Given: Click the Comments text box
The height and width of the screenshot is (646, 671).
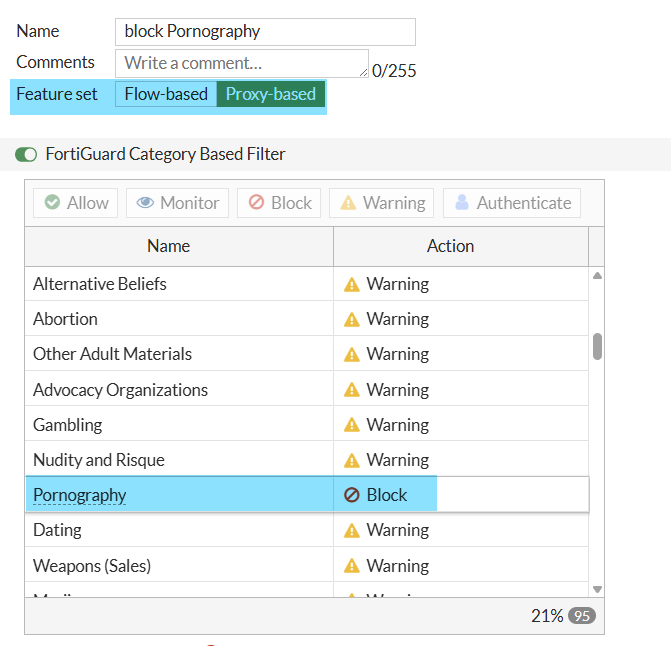Looking at the screenshot, I should tap(241, 63).
